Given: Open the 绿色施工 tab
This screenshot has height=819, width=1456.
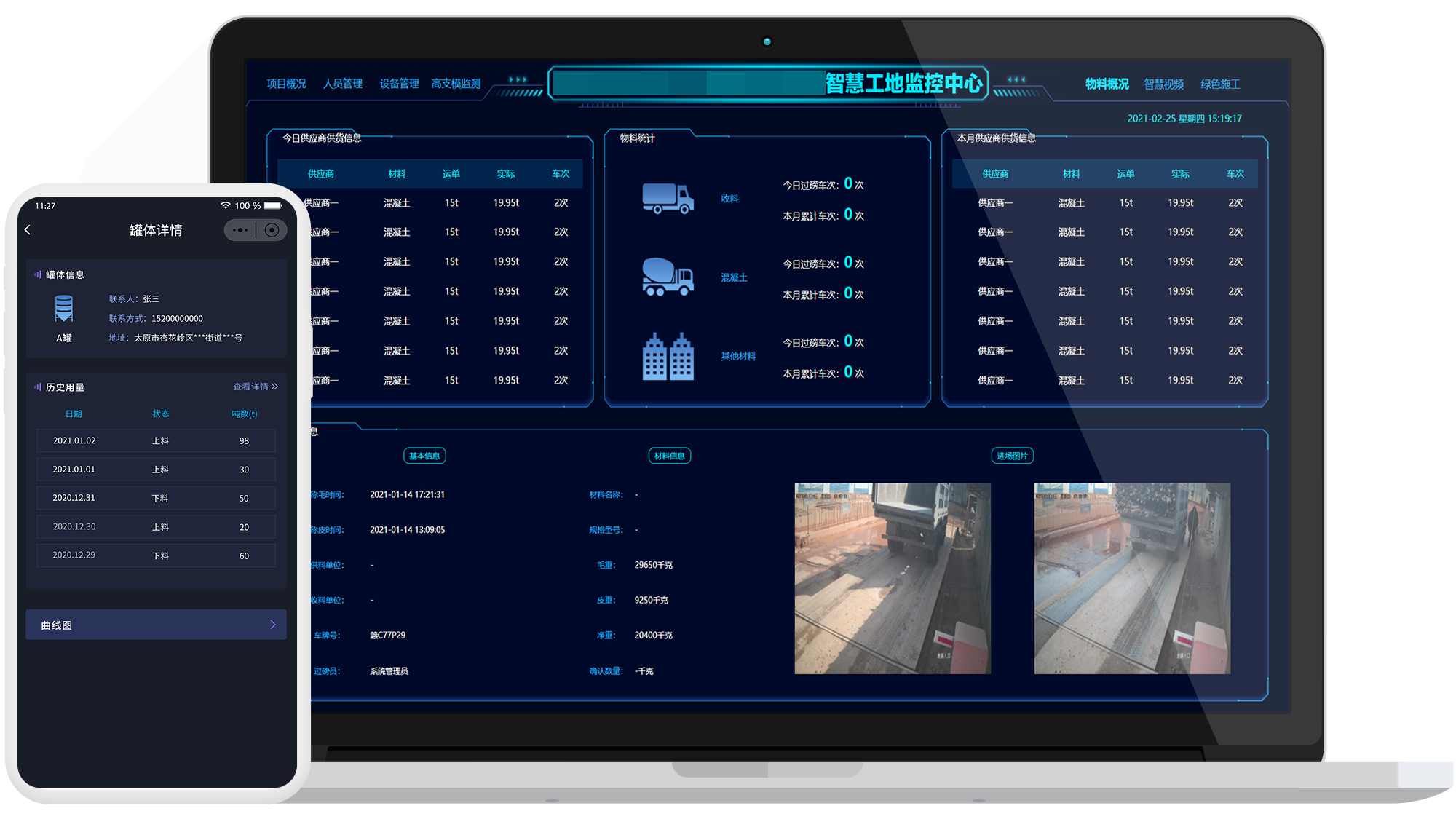Looking at the screenshot, I should (x=1220, y=84).
